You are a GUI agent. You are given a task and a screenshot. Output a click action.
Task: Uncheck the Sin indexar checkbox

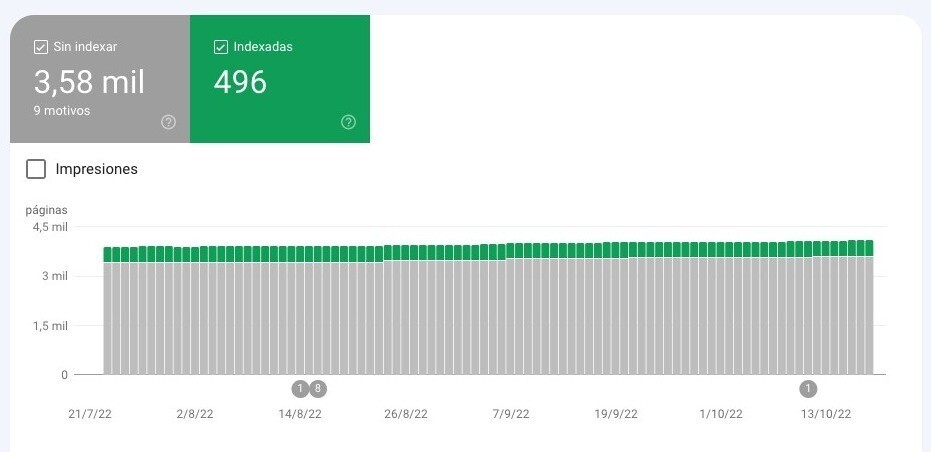[41, 47]
